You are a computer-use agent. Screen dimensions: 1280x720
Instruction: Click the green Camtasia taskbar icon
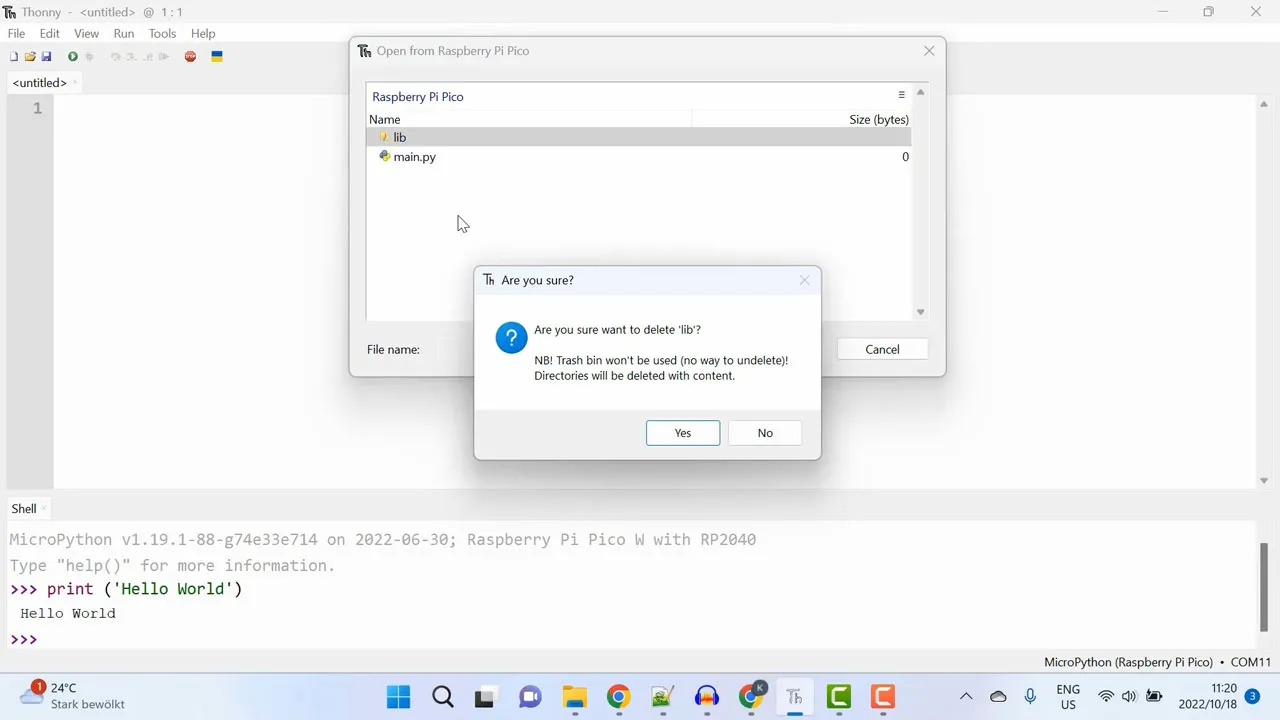(x=838, y=696)
